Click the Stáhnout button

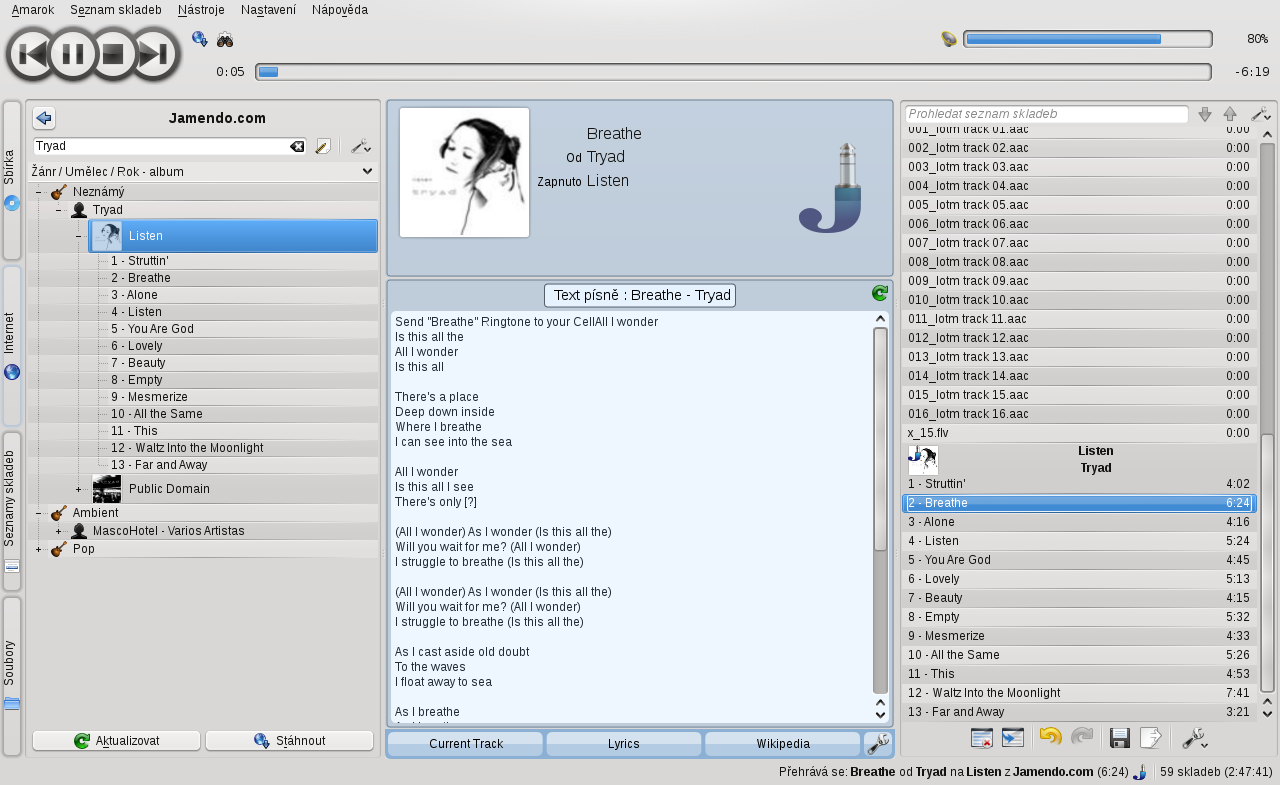click(x=289, y=741)
